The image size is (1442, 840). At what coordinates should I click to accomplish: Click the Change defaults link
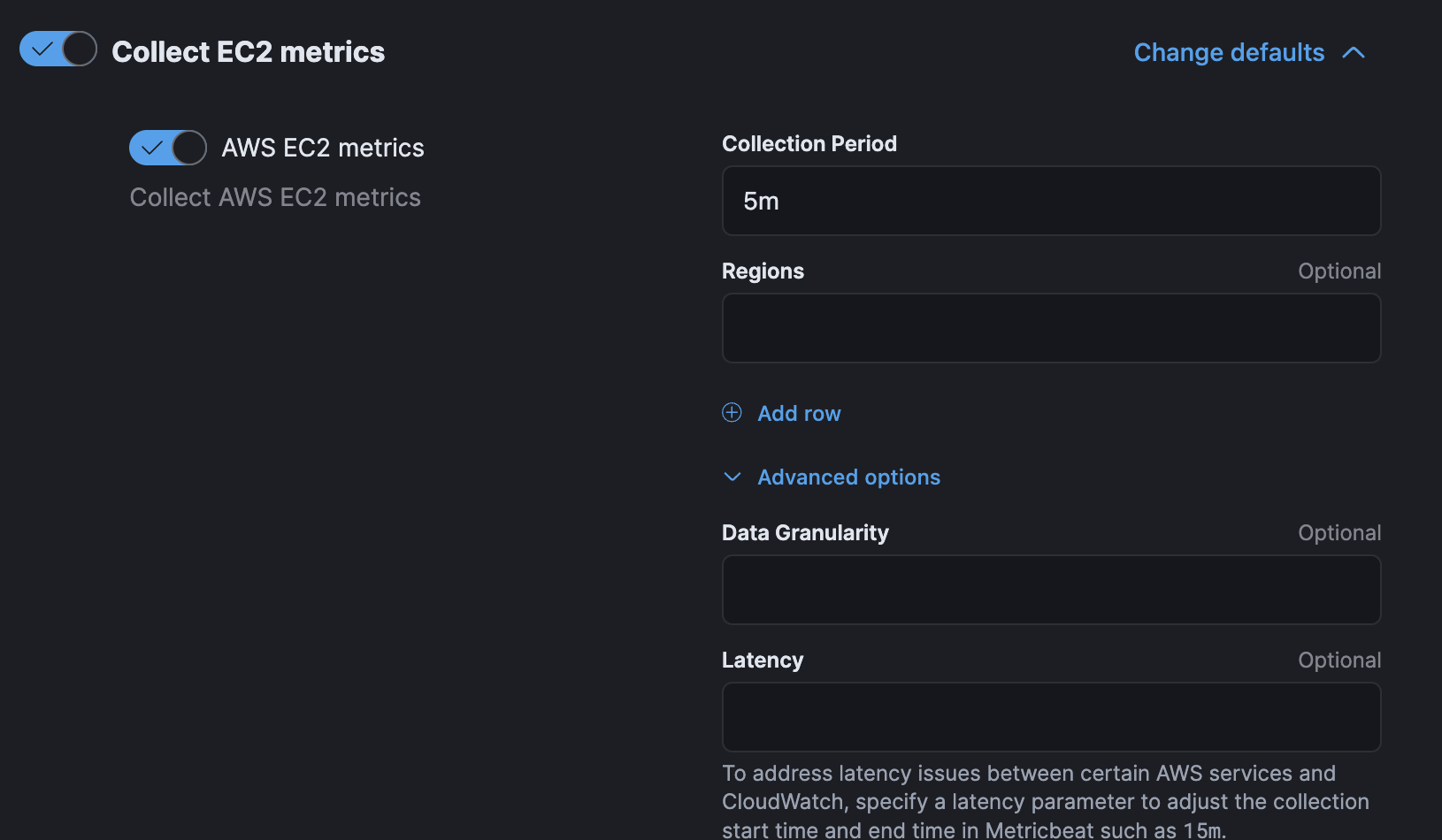pos(1229,53)
